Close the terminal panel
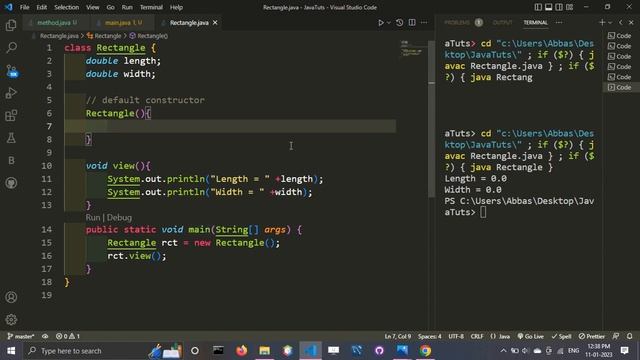 pos(631,23)
